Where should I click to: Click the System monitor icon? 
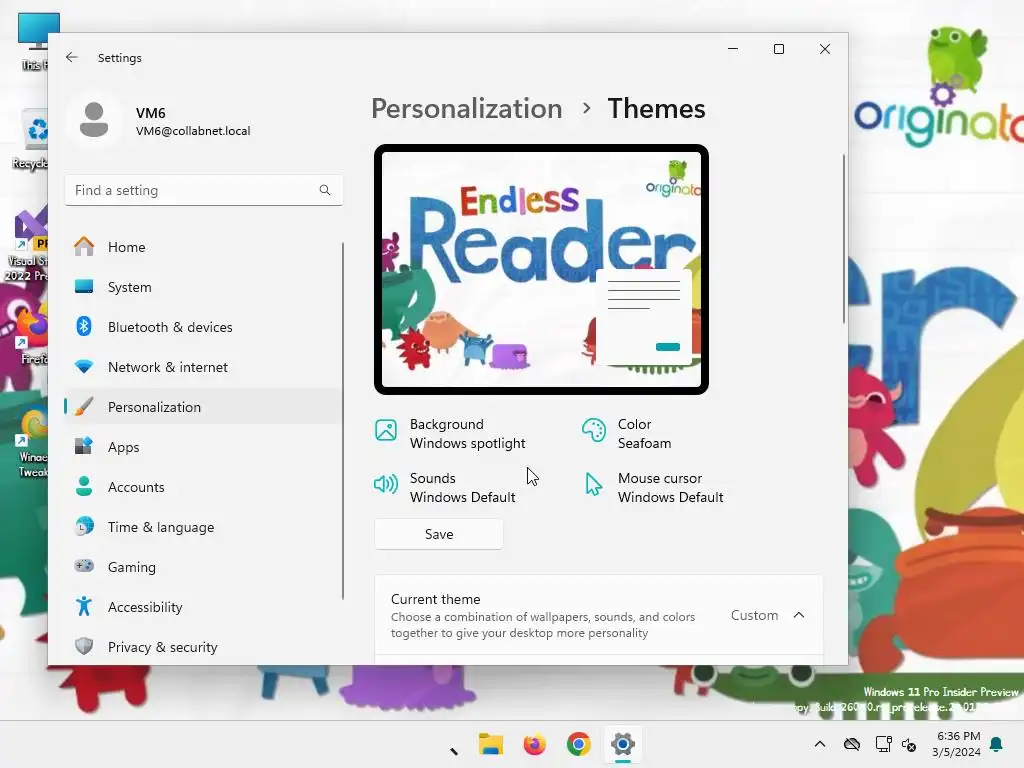point(84,287)
